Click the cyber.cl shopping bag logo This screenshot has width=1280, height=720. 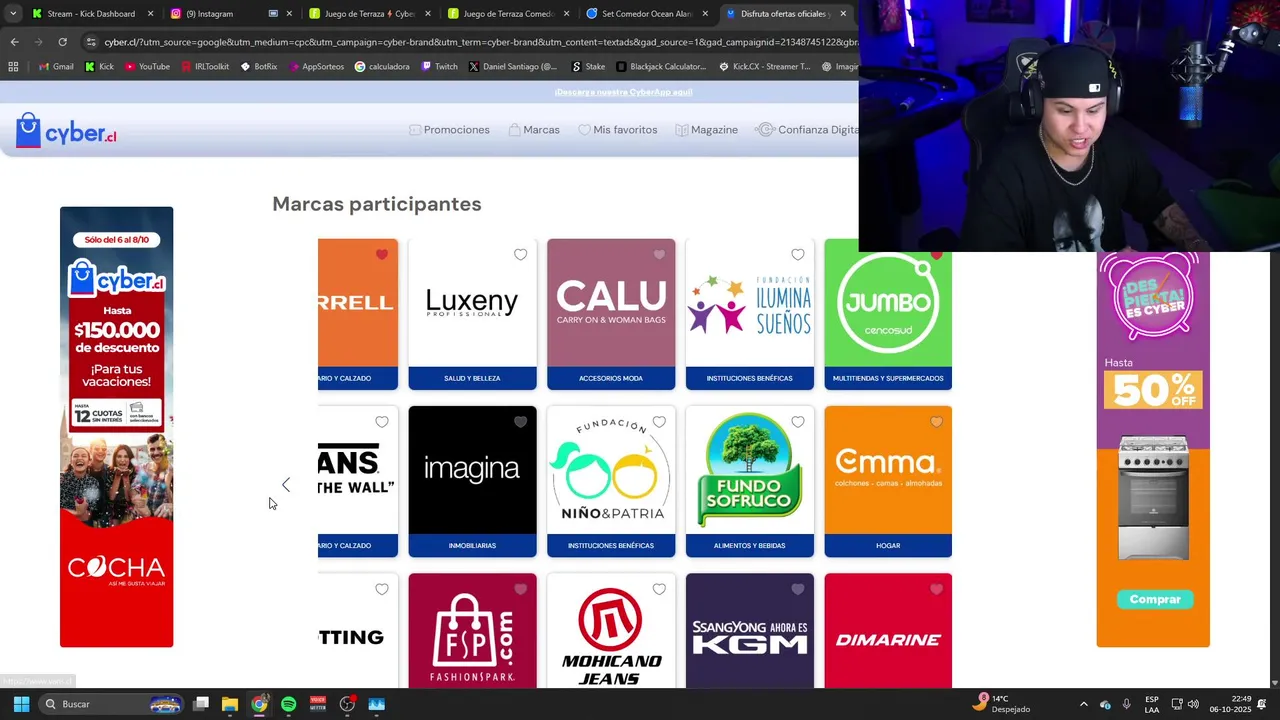[x=66, y=131]
